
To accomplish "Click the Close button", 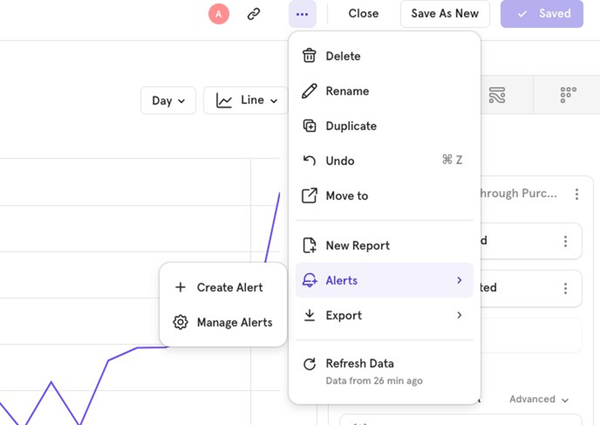I will point(363,14).
